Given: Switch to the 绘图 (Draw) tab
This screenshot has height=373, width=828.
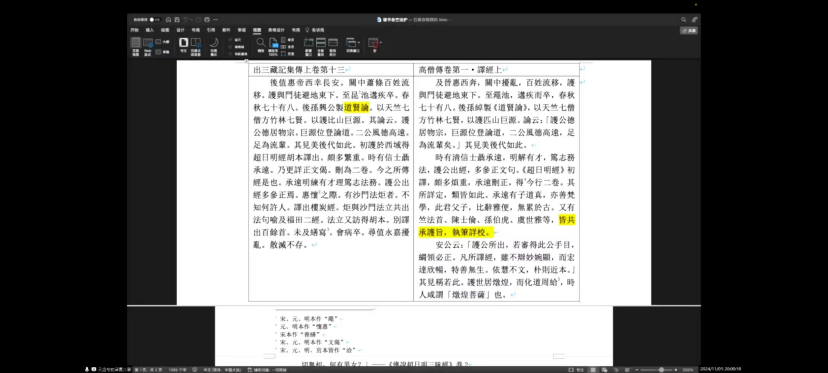Looking at the screenshot, I should click(165, 30).
